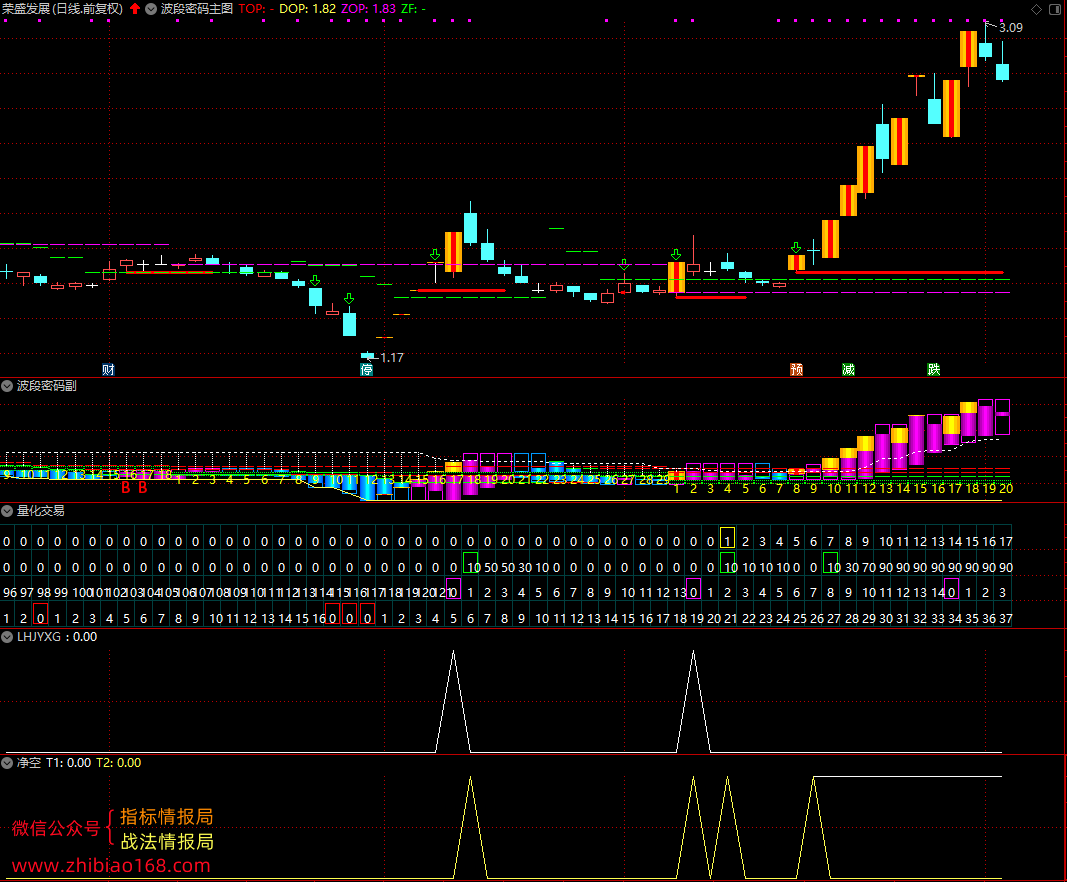The image size is (1067, 882).
Task: Click the 1.17 low price label
Action: (x=392, y=357)
